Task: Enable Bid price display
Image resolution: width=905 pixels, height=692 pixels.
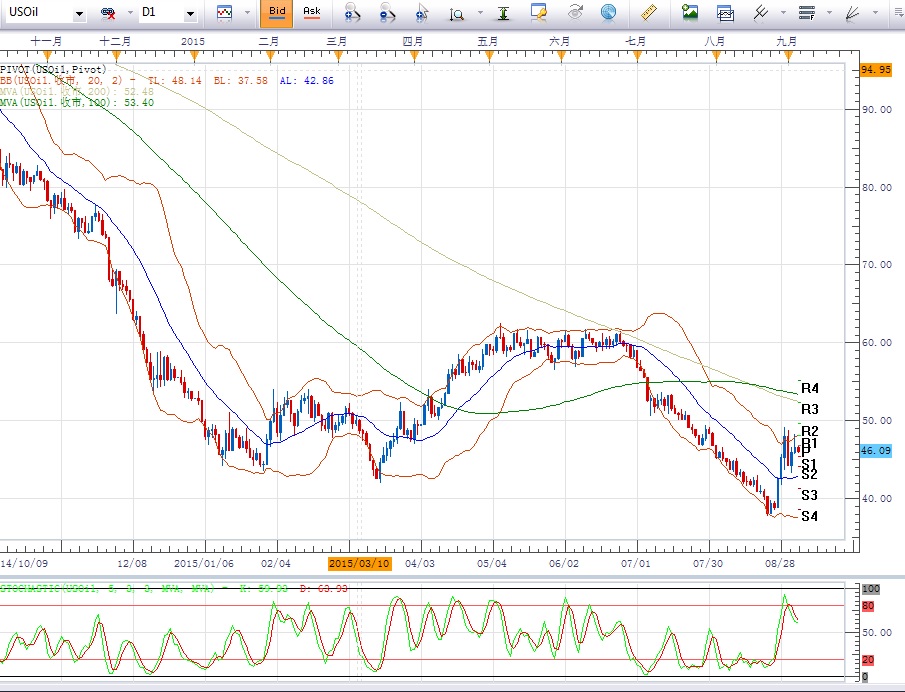Action: [x=276, y=13]
